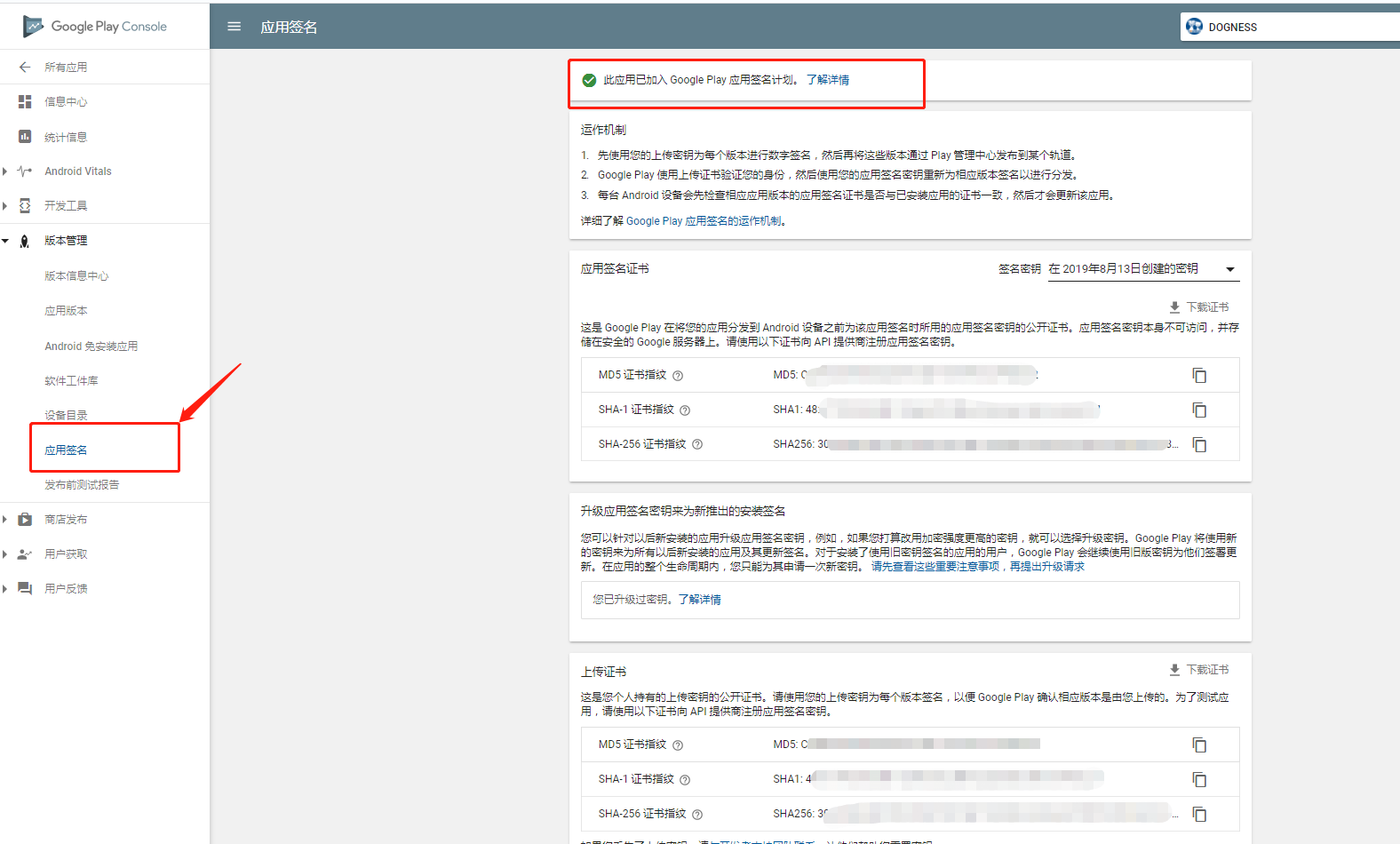Click the DOGNESS account avatar icon
Image resolution: width=1400 pixels, height=844 pixels.
(1194, 27)
